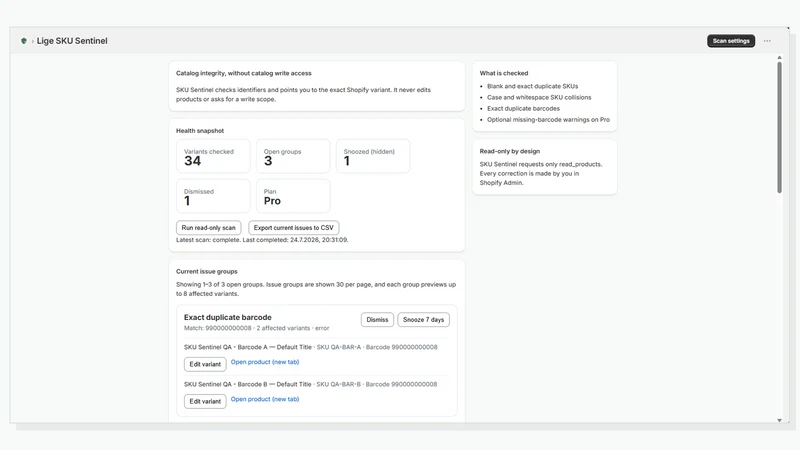Select the Open groups stat card
Viewport: 800px width, 450px height.
pos(293,156)
